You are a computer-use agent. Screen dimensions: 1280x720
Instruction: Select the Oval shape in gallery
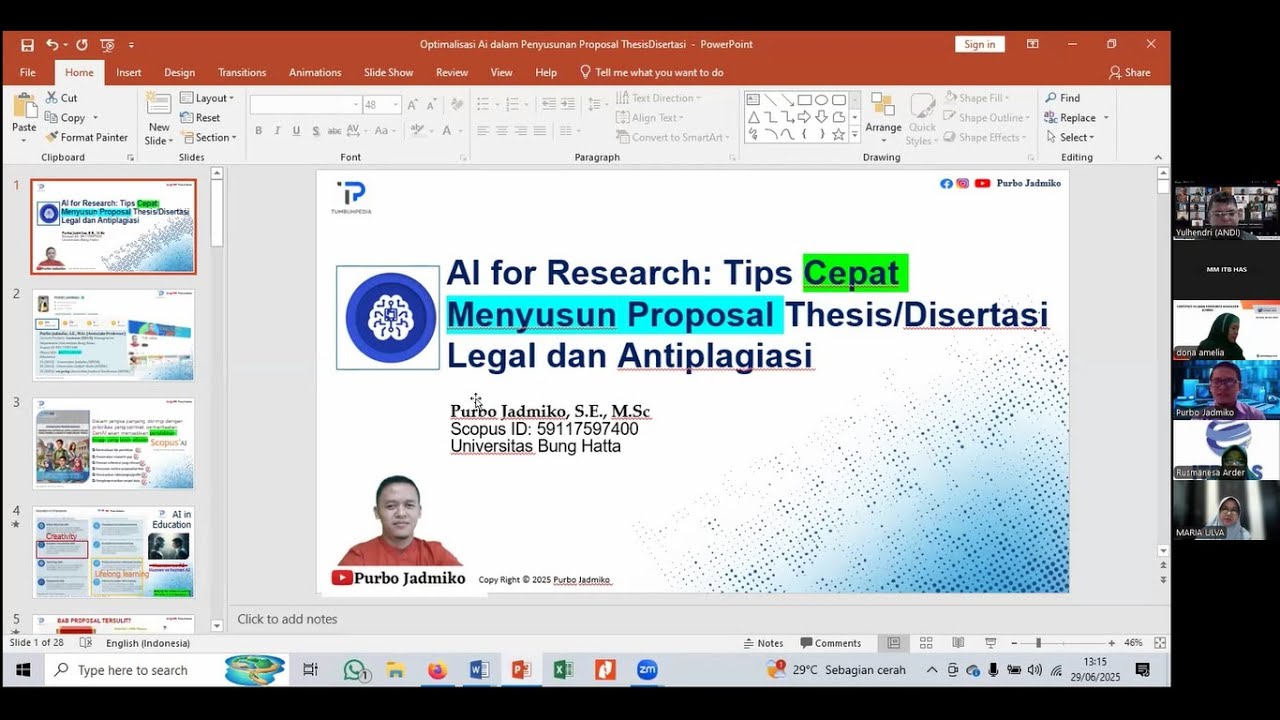pos(821,99)
